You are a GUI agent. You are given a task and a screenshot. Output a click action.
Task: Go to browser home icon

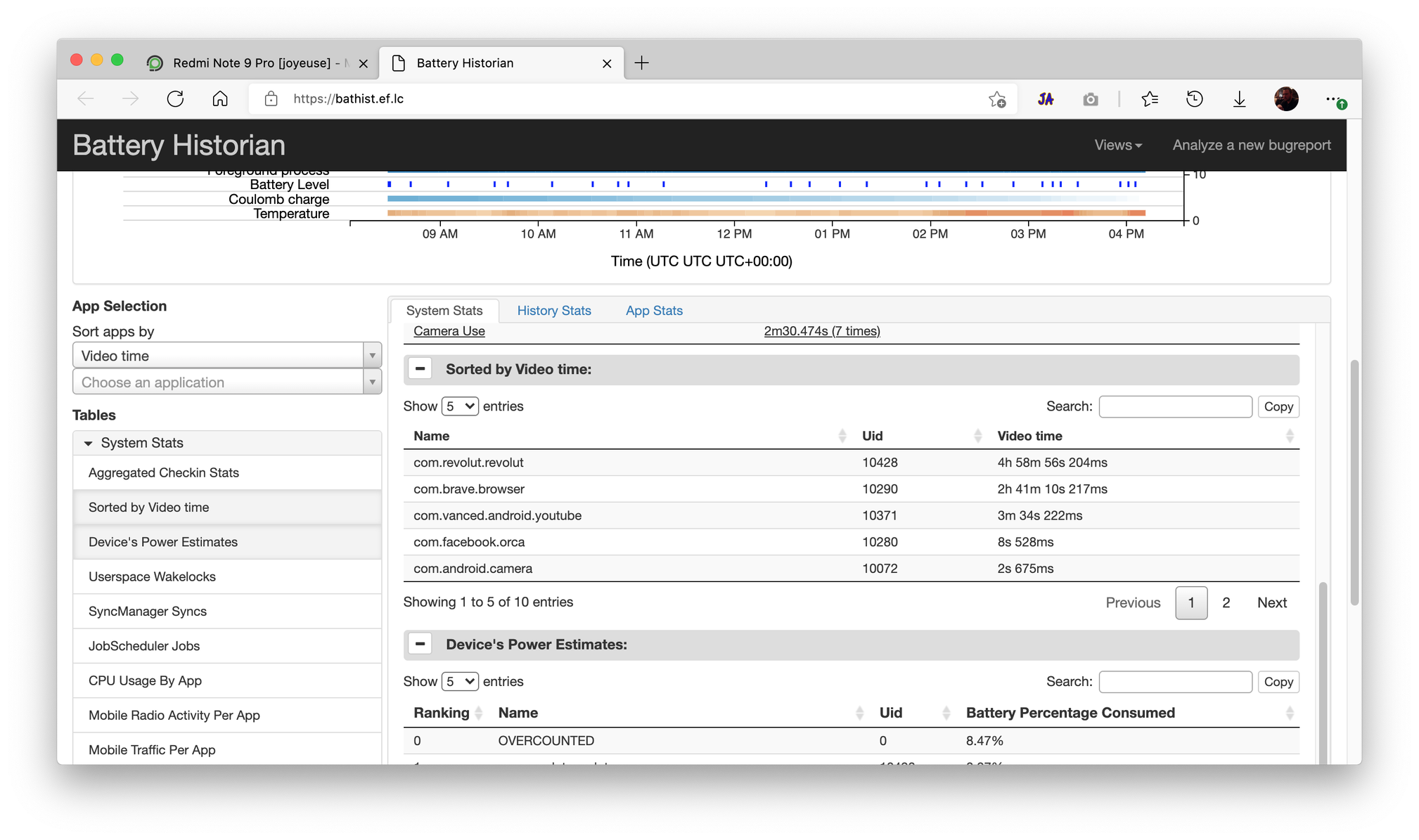pyautogui.click(x=220, y=99)
